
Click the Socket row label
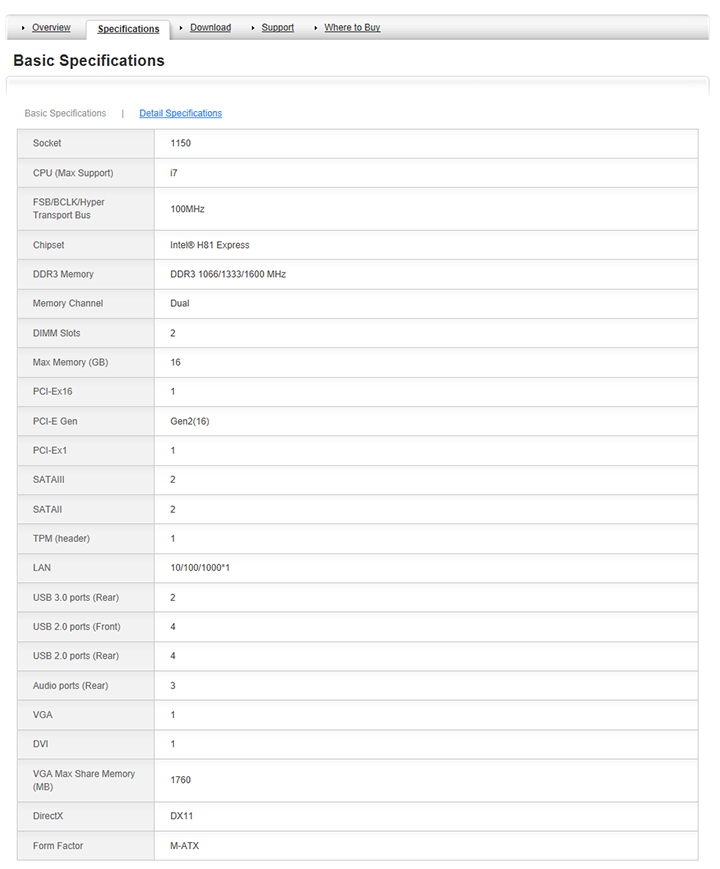pos(47,144)
